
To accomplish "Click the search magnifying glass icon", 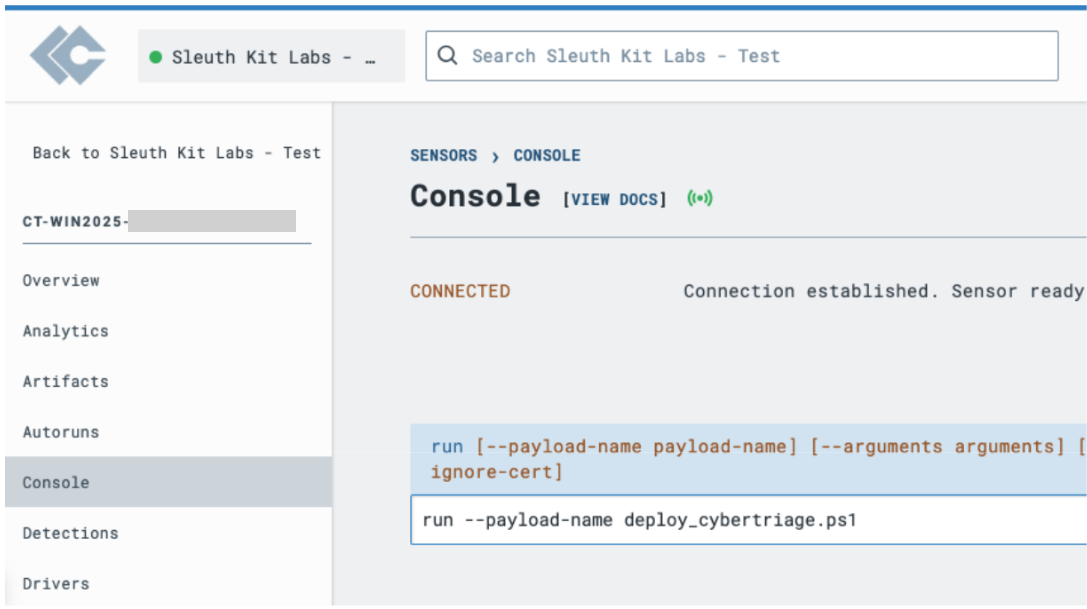I will tap(446, 56).
